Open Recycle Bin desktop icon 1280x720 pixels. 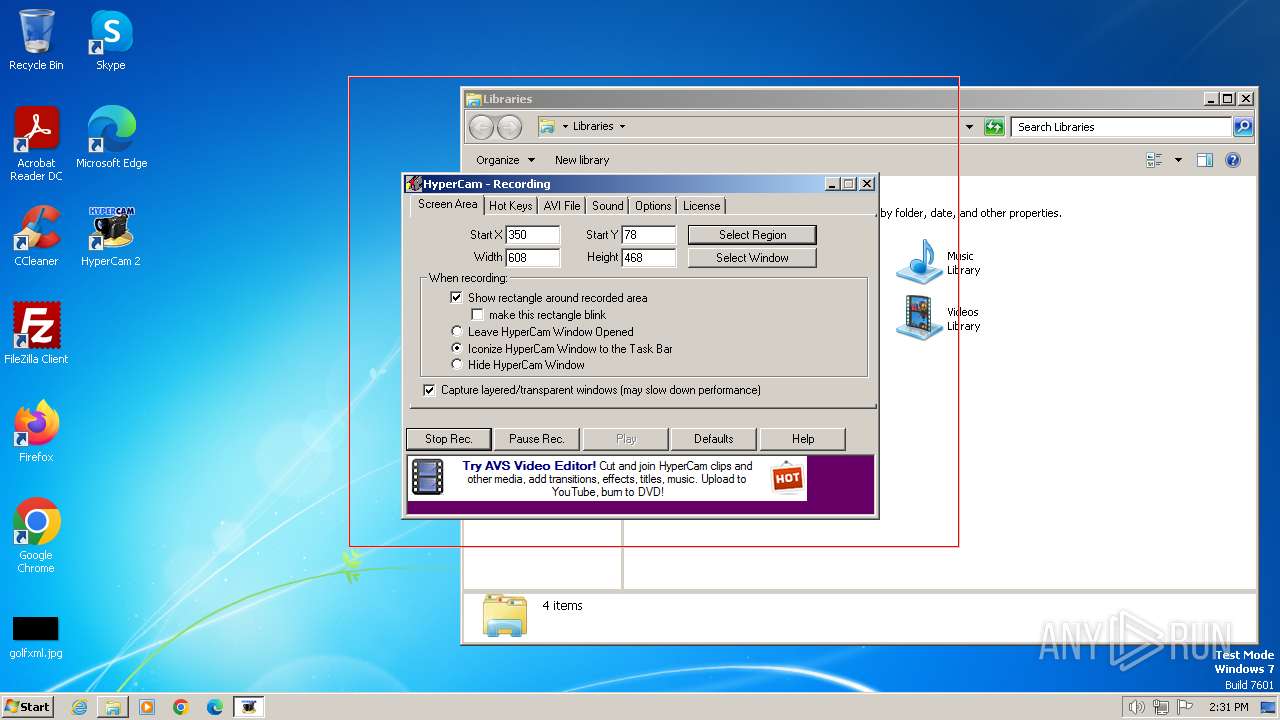tap(36, 40)
